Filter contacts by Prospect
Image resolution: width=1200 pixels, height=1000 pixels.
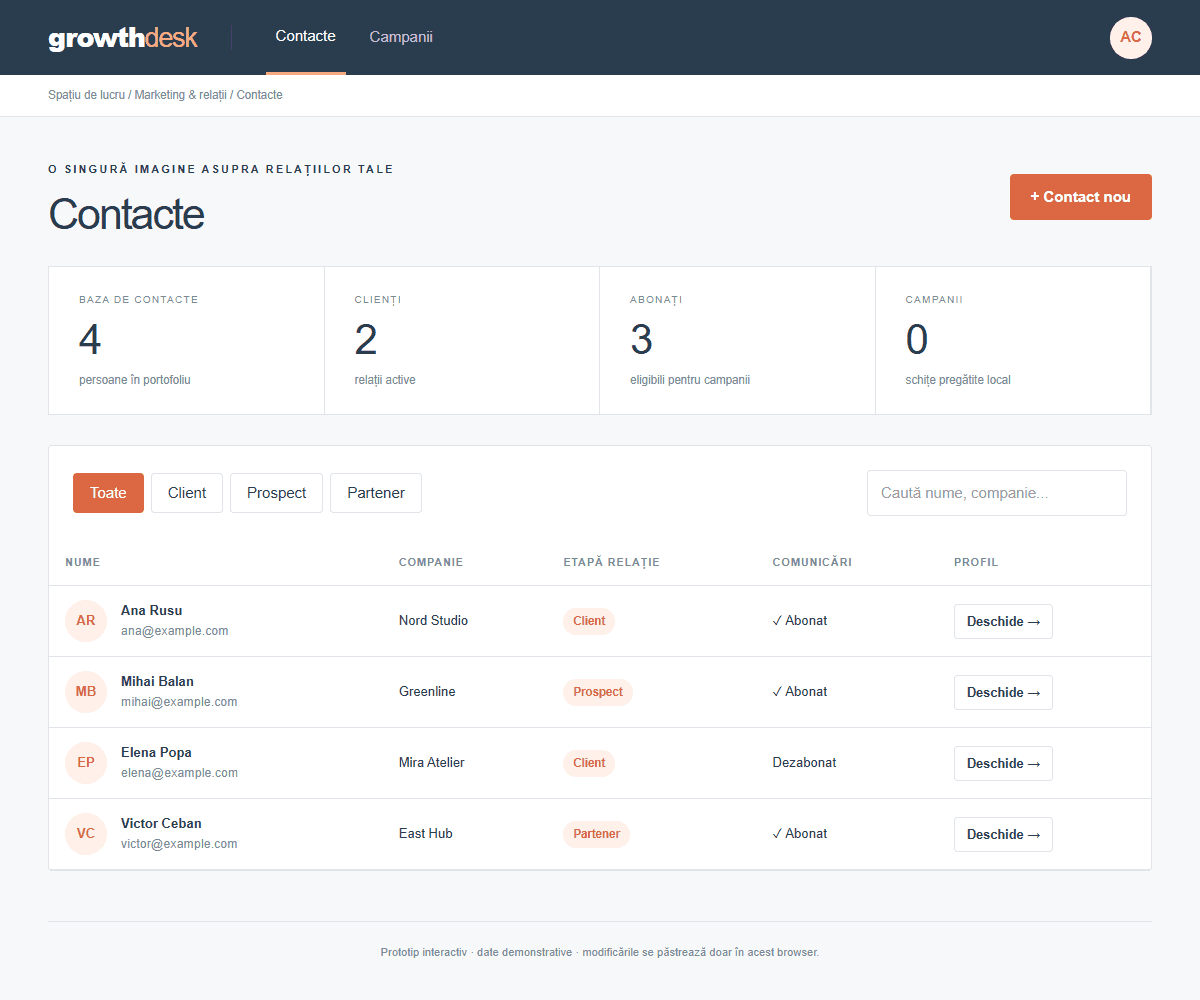[276, 493]
